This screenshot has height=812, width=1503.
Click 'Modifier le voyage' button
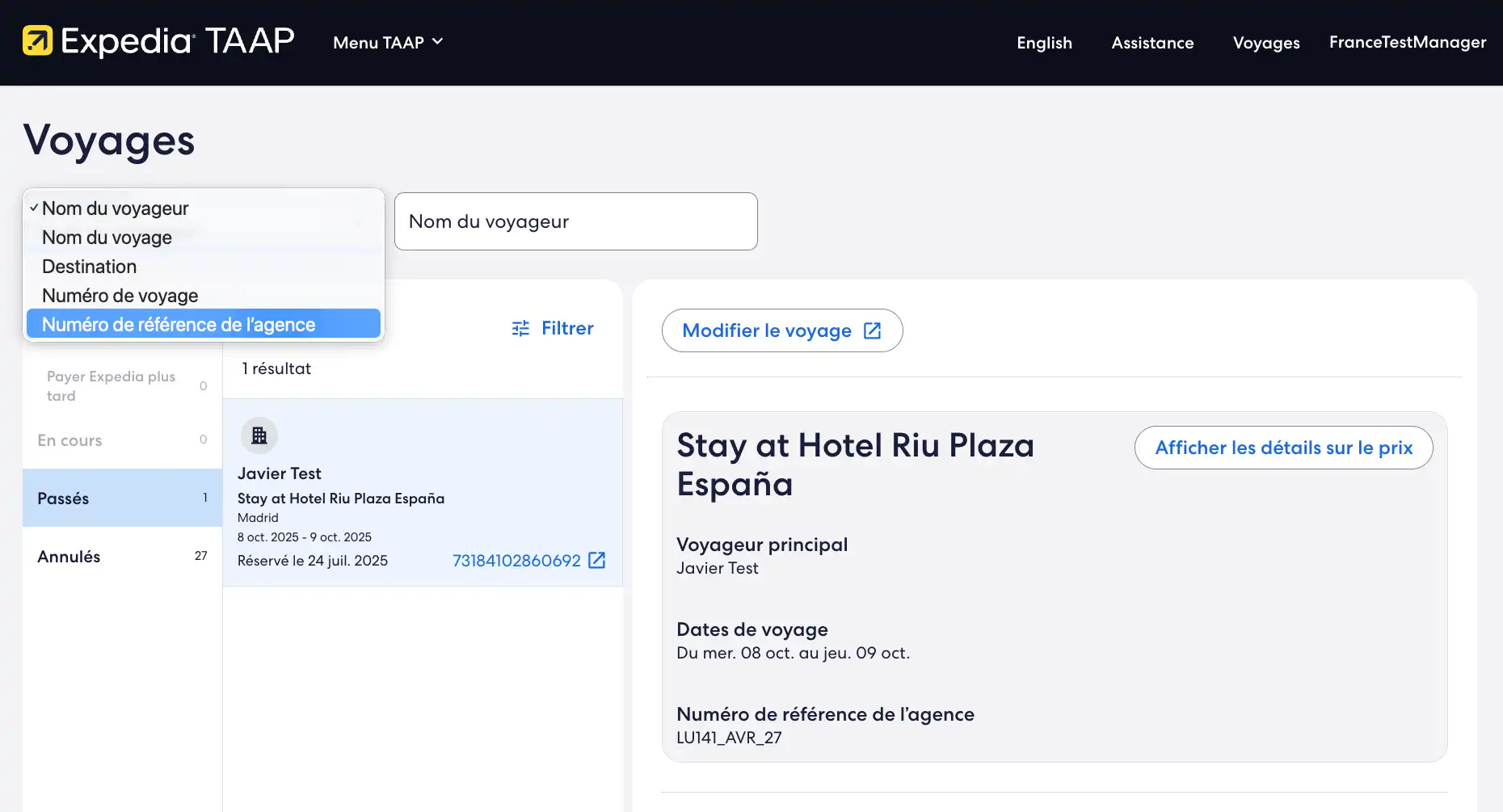click(x=782, y=330)
